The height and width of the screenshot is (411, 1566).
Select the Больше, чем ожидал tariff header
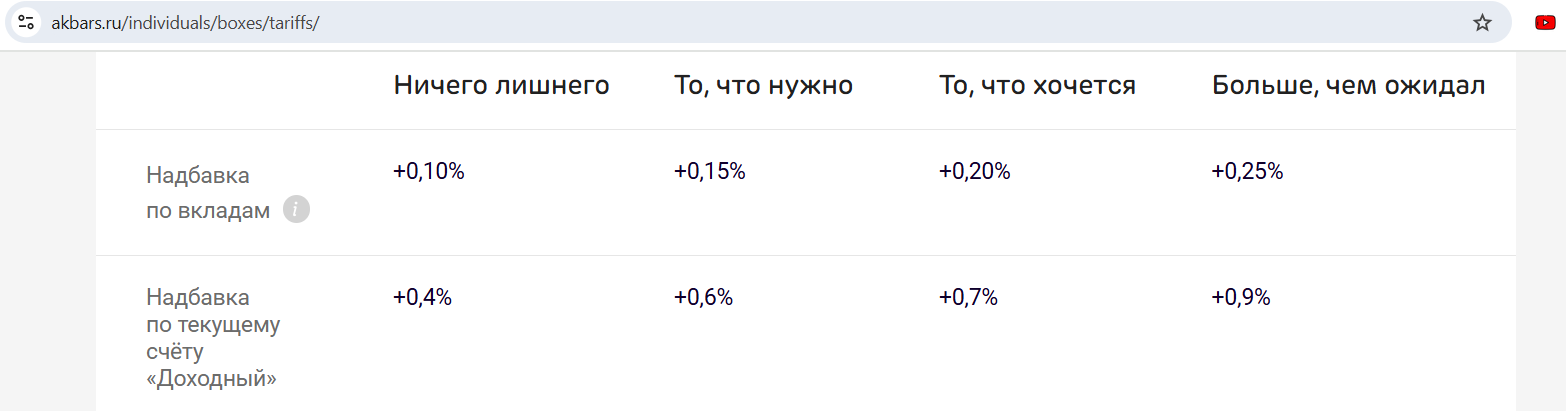tap(1348, 85)
